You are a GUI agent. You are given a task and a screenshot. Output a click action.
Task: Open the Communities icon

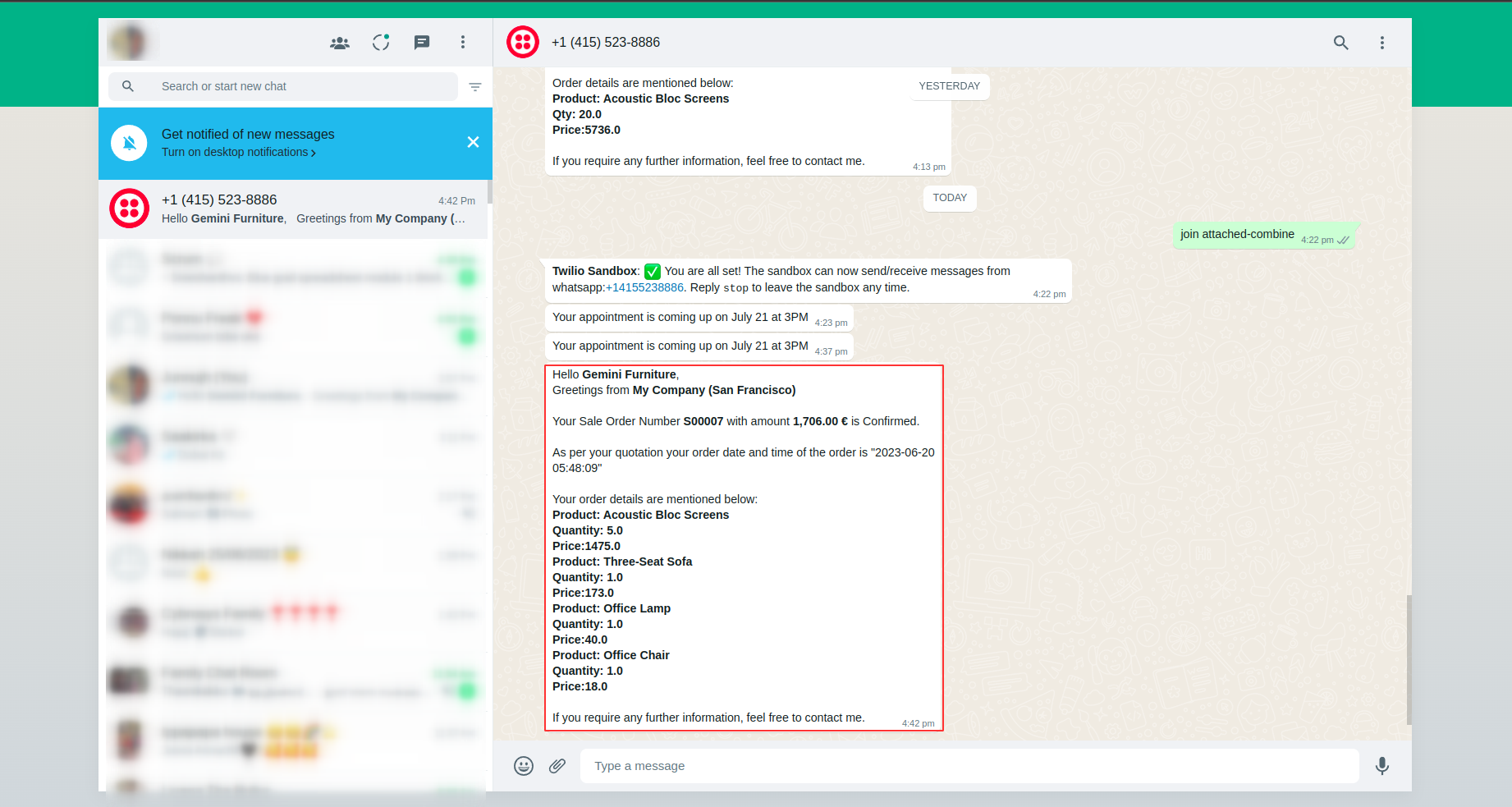coord(340,43)
